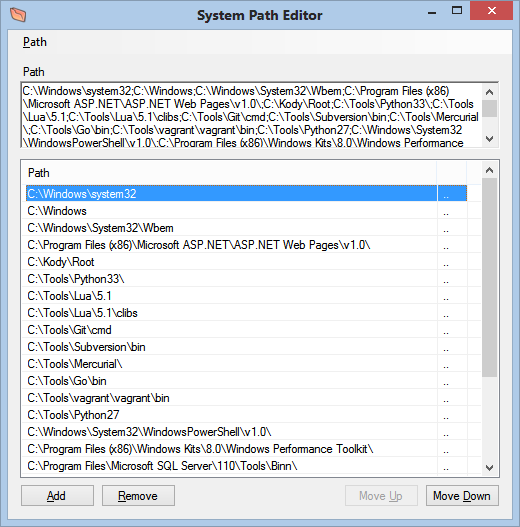Click browse '..' button for C:\Tools\Mercurial\
The height and width of the screenshot is (527, 520).
click(452, 364)
